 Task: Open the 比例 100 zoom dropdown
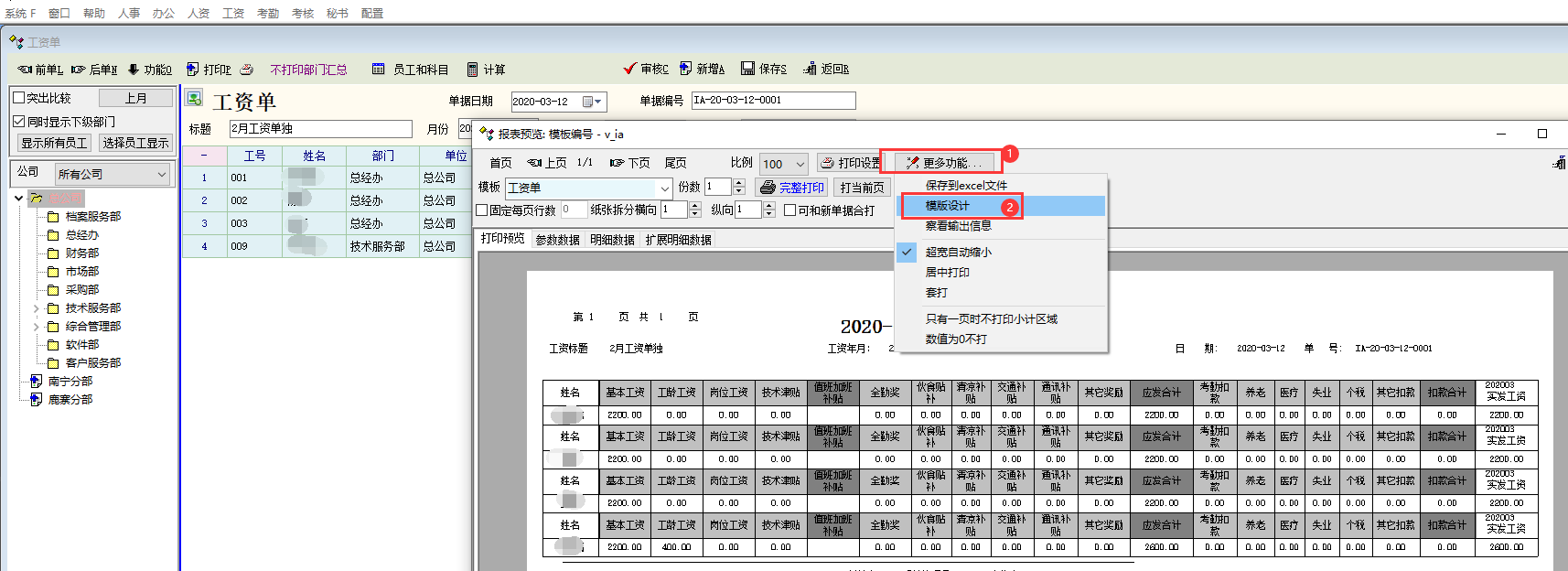pos(800,165)
